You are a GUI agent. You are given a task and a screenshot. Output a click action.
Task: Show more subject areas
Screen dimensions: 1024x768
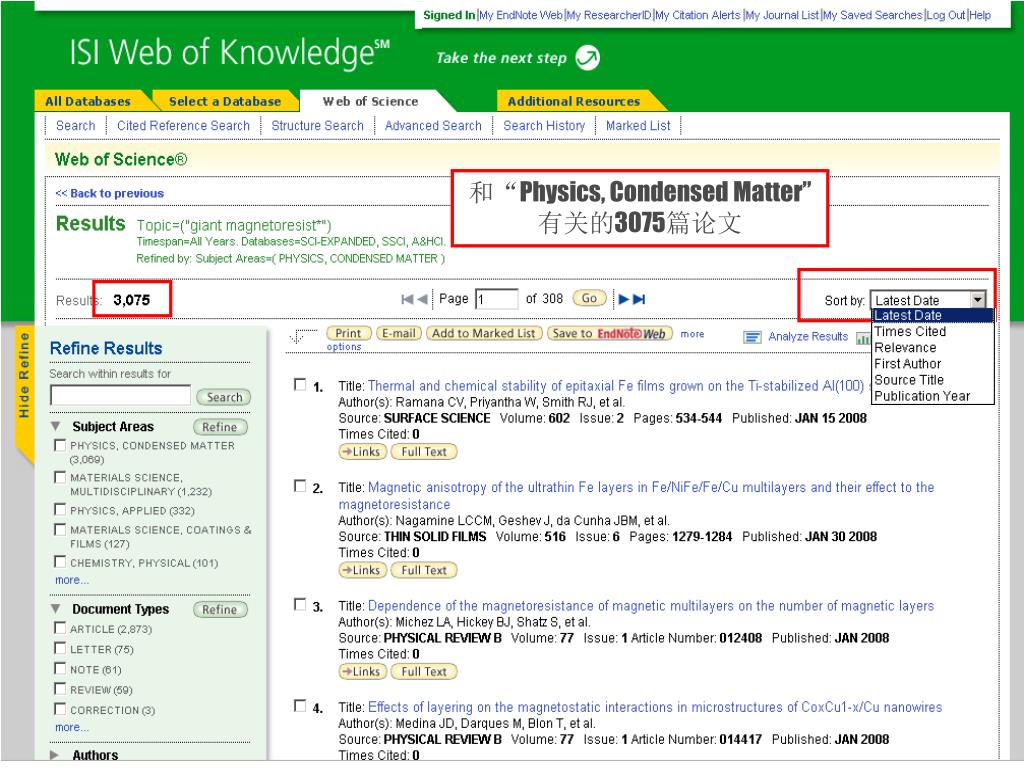coord(72,580)
